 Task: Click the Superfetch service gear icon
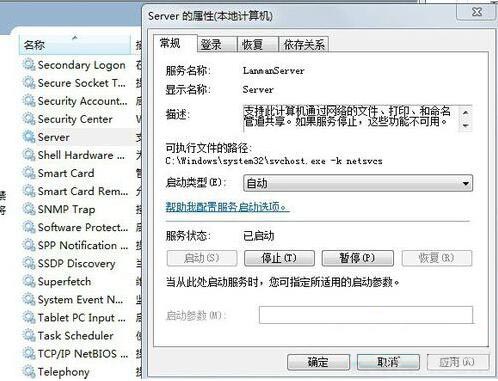pyautogui.click(x=29, y=281)
